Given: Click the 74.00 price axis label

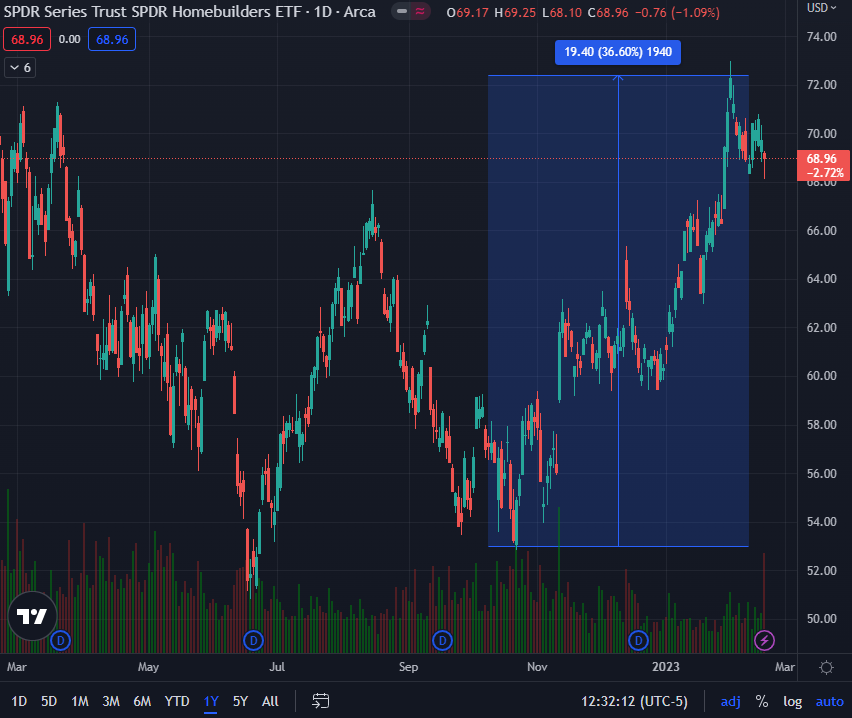Looking at the screenshot, I should pyautogui.click(x=822, y=37).
